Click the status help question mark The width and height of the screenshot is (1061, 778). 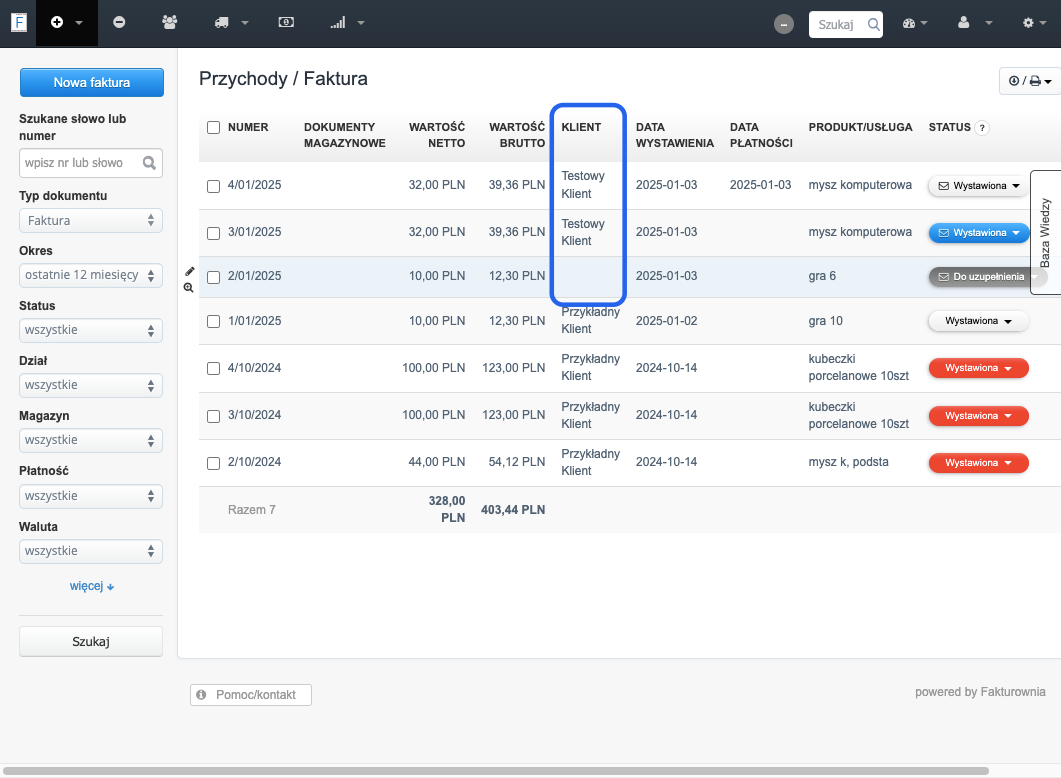(982, 128)
